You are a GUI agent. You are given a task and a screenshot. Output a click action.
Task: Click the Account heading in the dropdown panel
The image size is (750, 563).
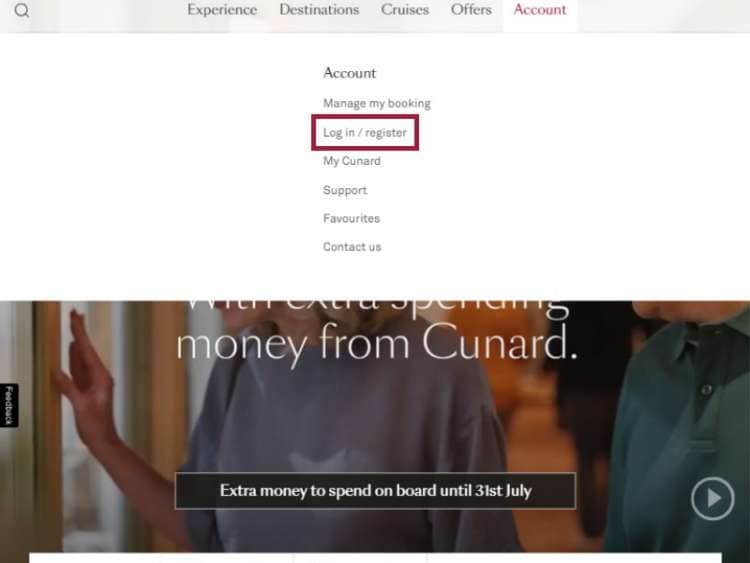[x=350, y=73]
